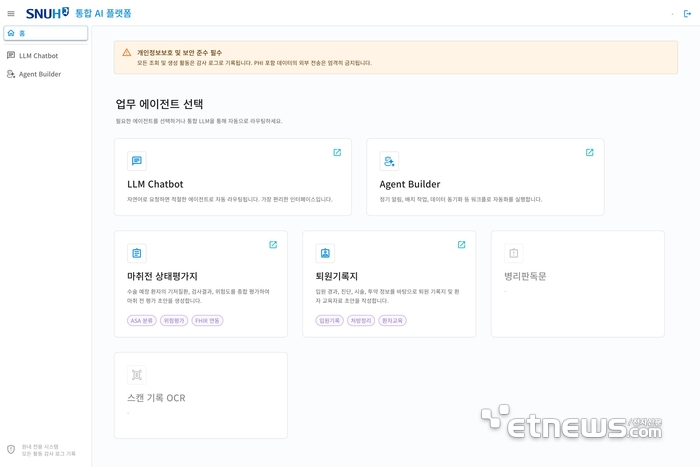
Task: Open the Agent Builder card title
Action: (409, 184)
